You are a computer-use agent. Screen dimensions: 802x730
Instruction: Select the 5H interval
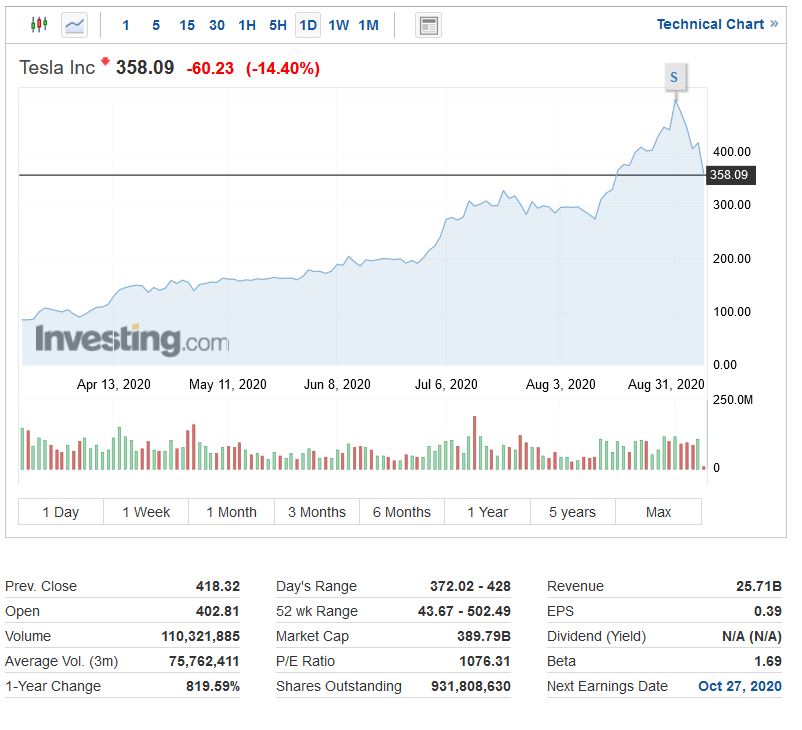278,25
